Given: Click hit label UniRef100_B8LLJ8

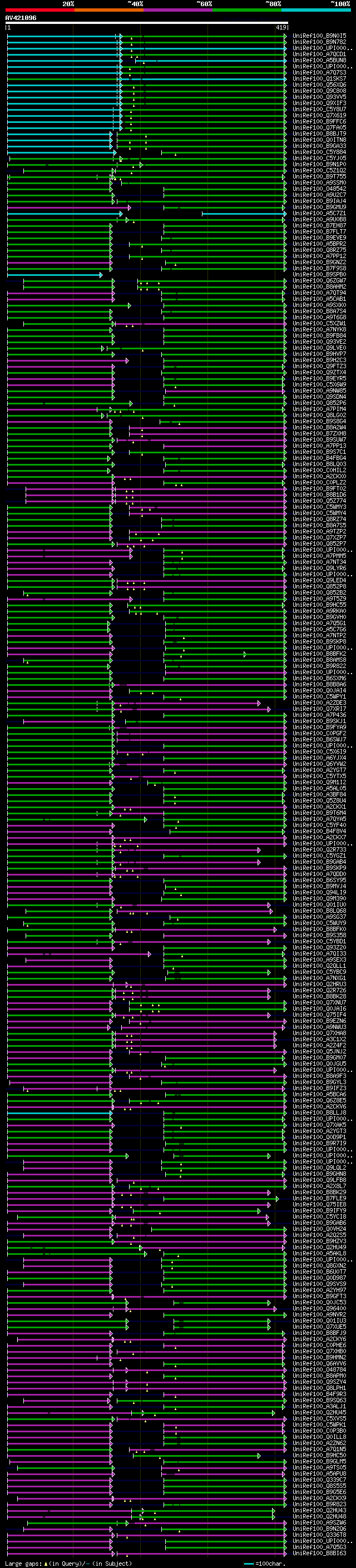Looking at the screenshot, I should [319, 1114].
